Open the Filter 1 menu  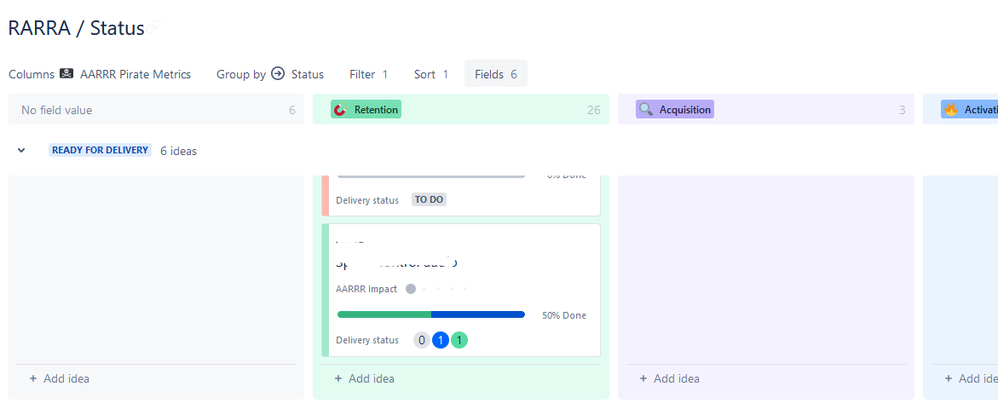point(369,74)
